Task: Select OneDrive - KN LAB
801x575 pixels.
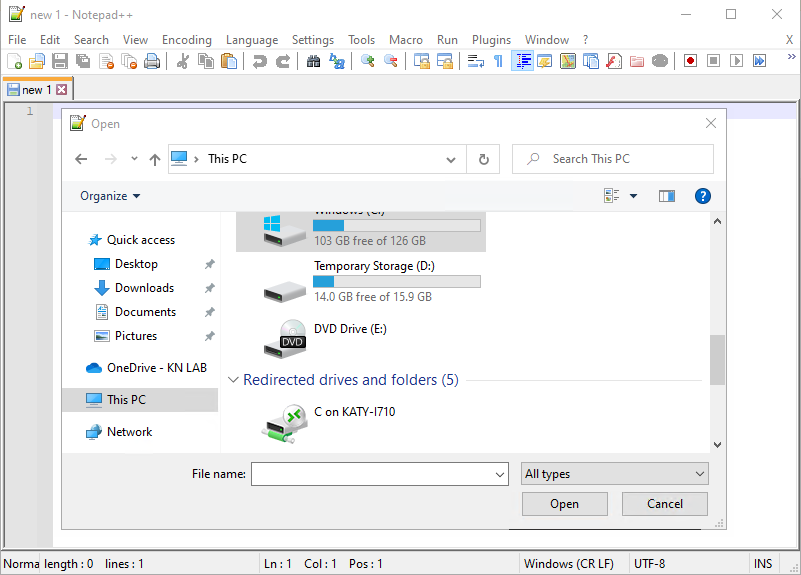Action: pos(156,368)
